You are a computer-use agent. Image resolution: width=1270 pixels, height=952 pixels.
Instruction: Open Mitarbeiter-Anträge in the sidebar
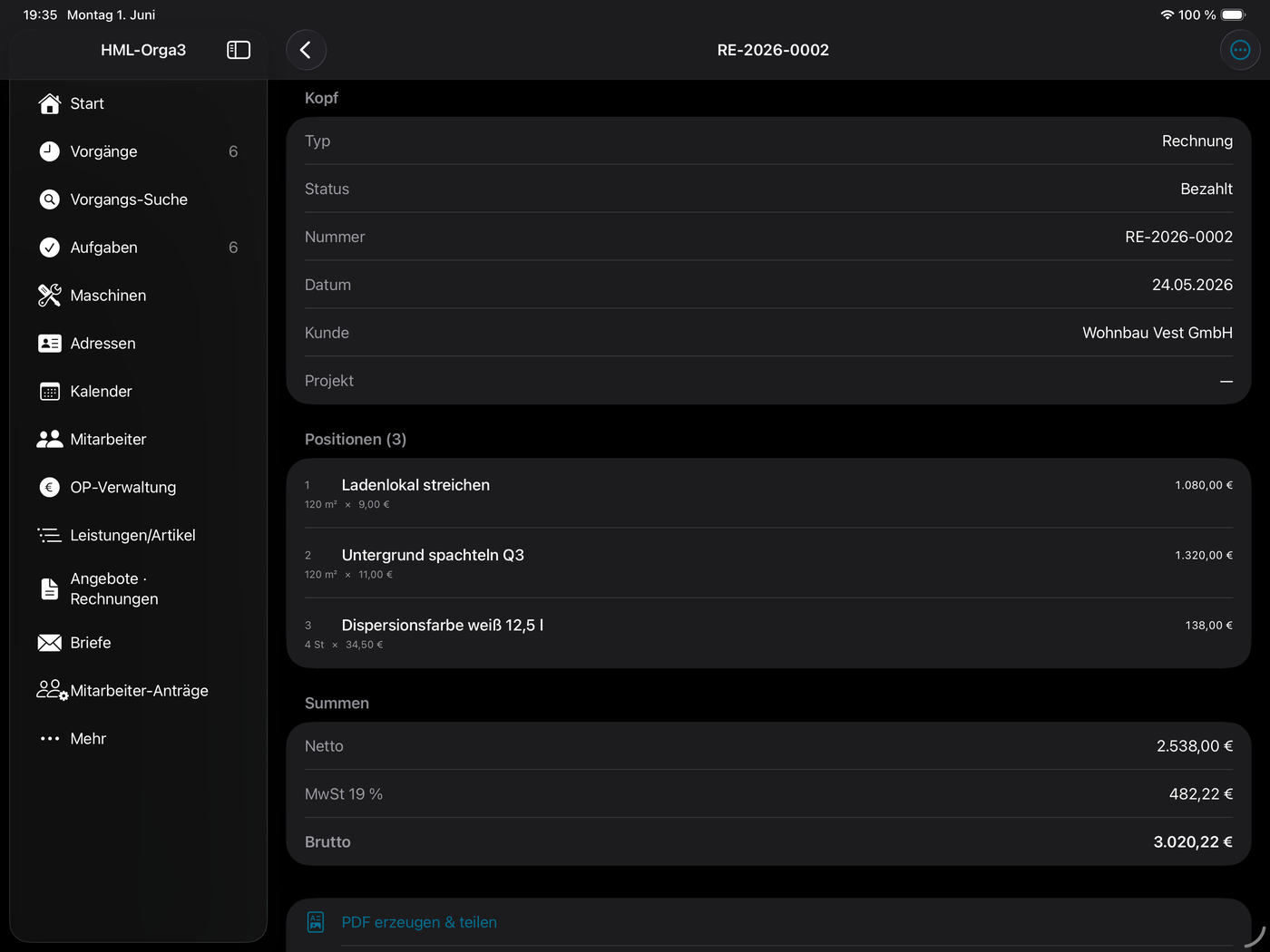click(139, 691)
